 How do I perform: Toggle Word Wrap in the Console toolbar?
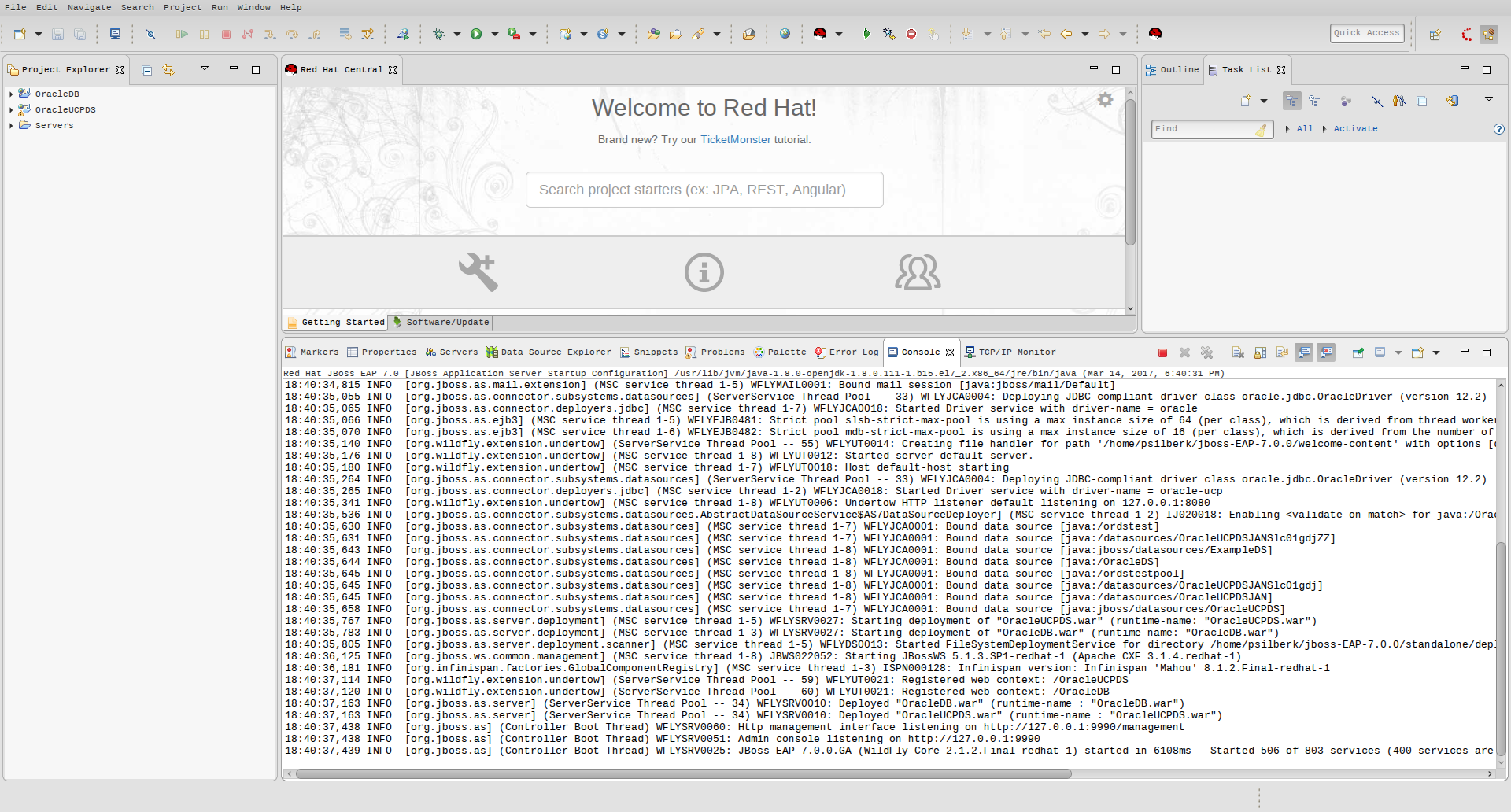[1282, 352]
